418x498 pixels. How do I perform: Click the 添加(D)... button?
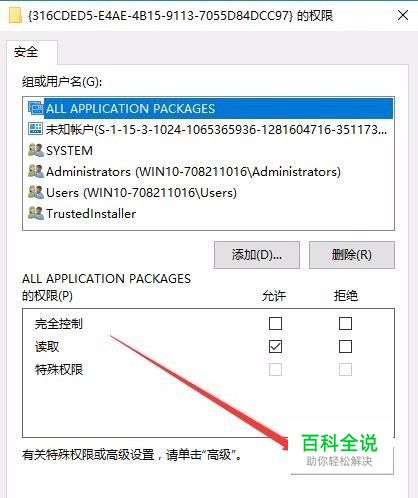[x=257, y=255]
